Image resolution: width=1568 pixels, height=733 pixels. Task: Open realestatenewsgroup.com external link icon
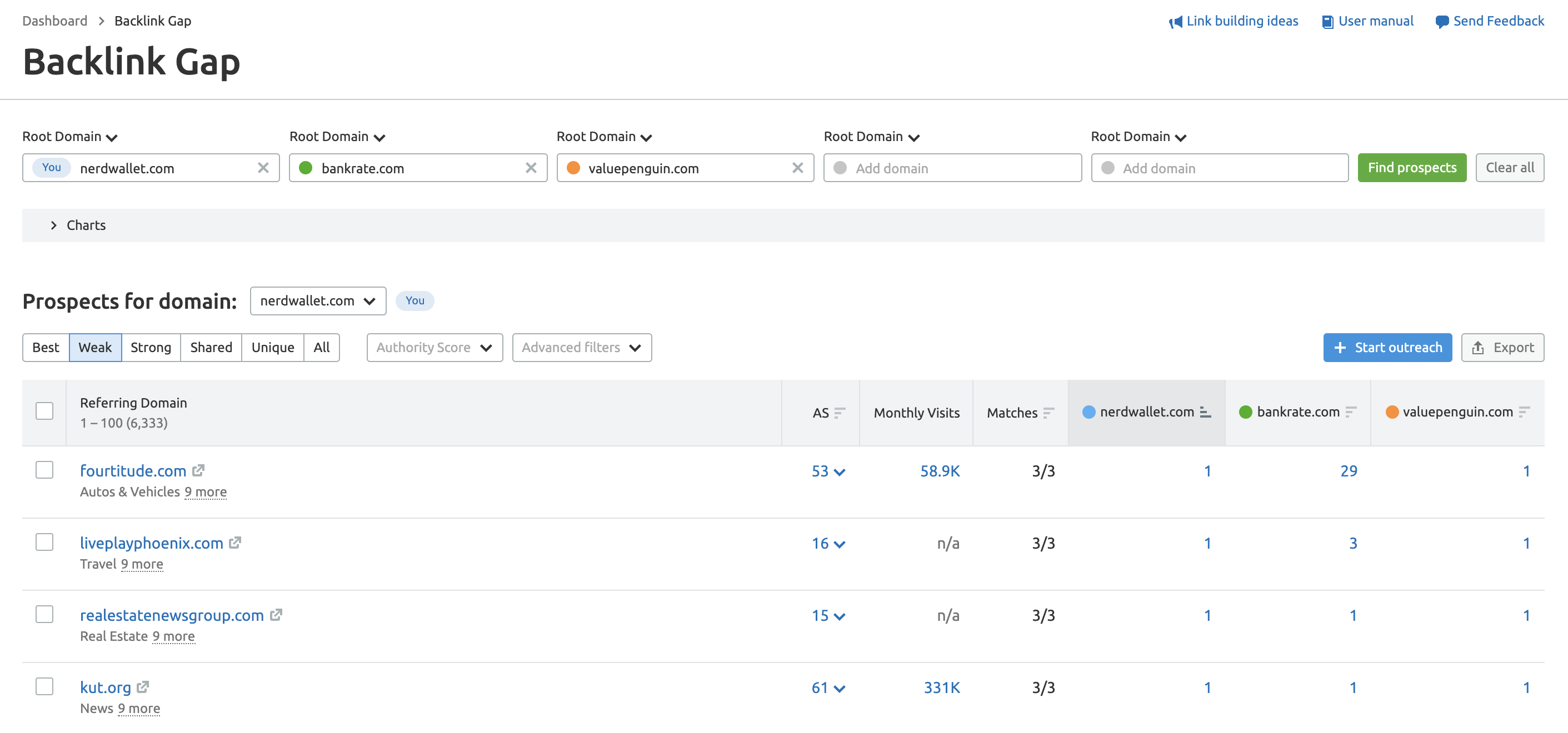tap(276, 614)
